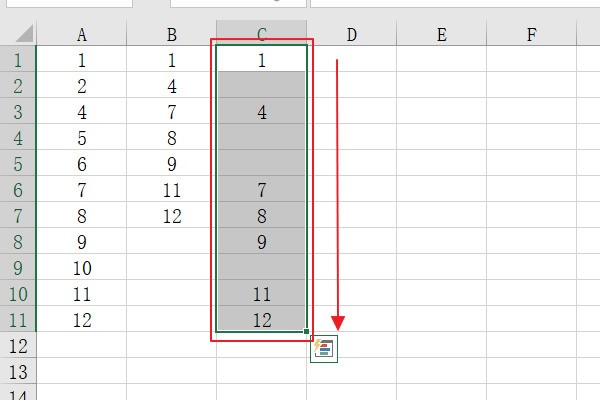This screenshot has width=600, height=400.
Task: Click cell C1 containing 1
Action: point(261,60)
